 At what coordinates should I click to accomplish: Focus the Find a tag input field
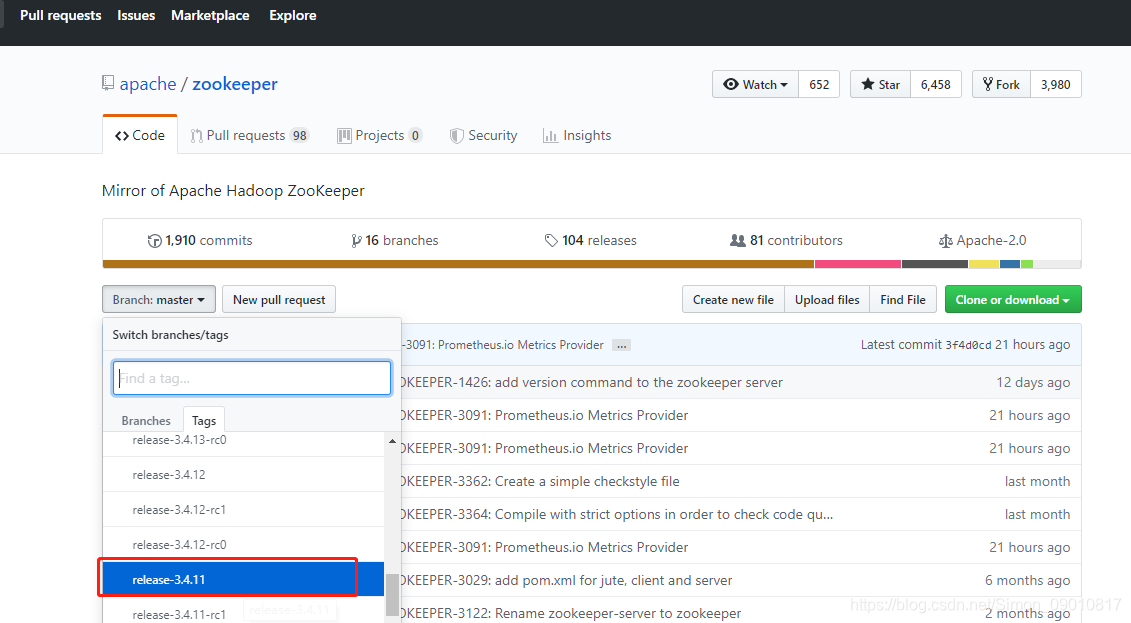[x=252, y=378]
